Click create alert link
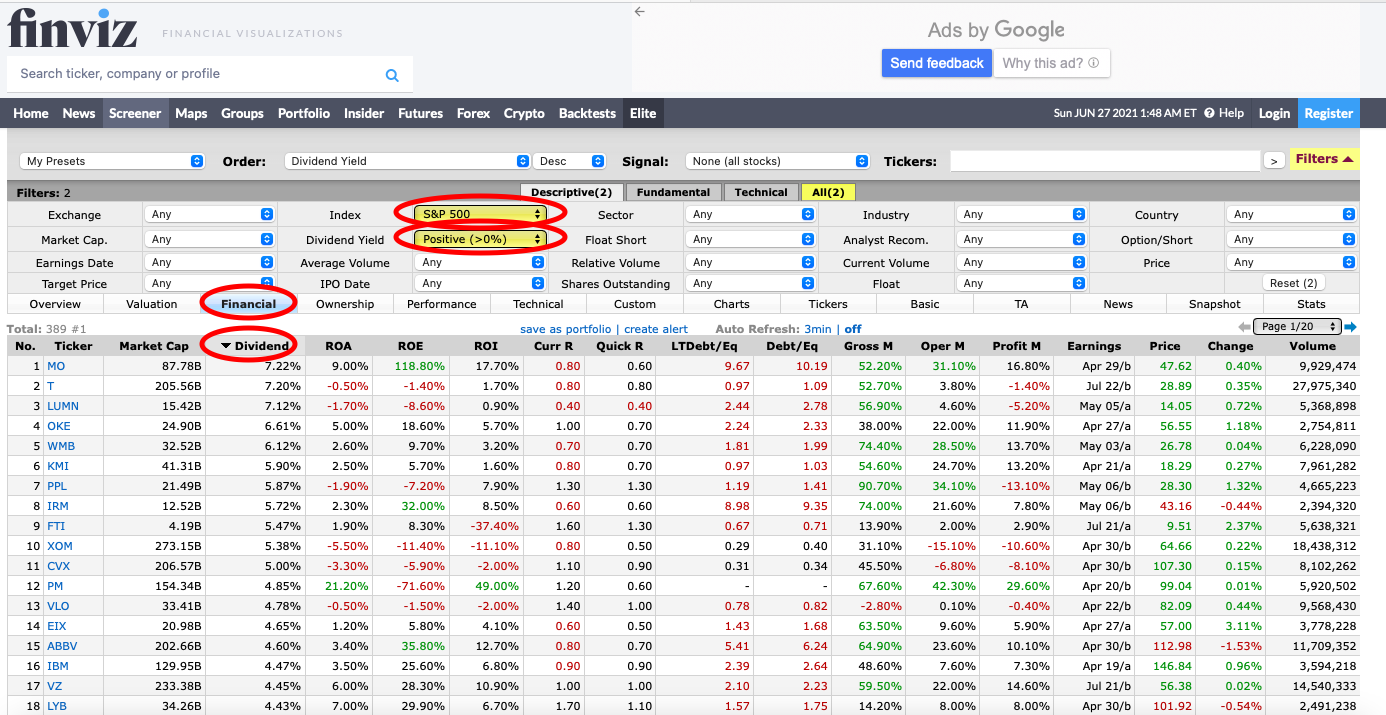1386x715 pixels. [656, 329]
